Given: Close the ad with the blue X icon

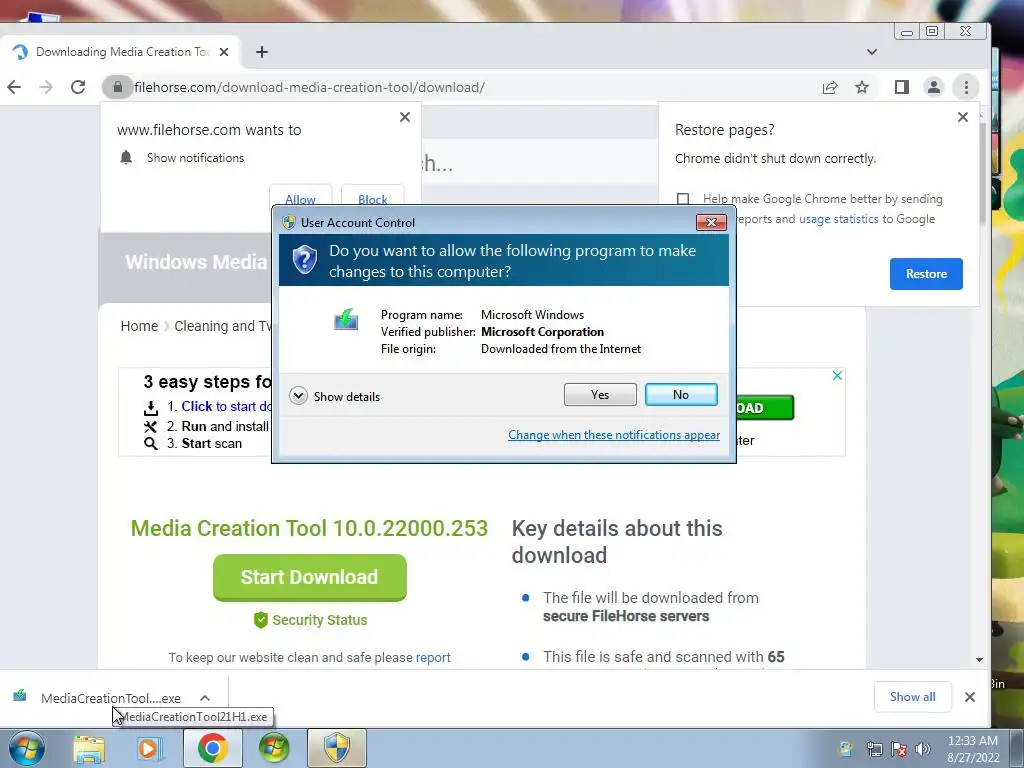Looking at the screenshot, I should click(x=837, y=376).
